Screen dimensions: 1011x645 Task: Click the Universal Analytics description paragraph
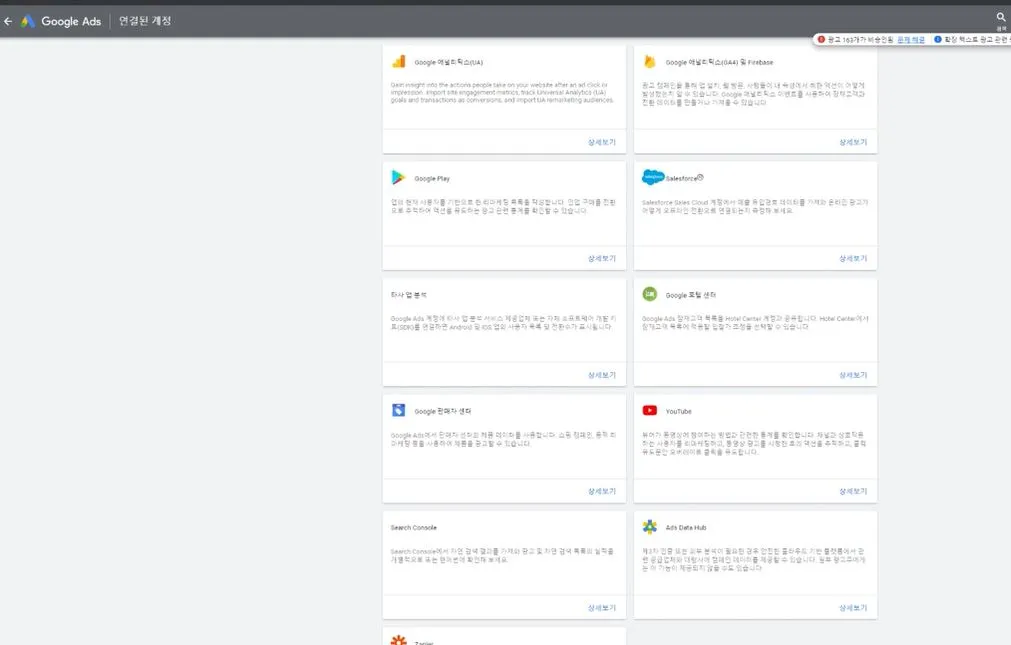click(x=502, y=92)
